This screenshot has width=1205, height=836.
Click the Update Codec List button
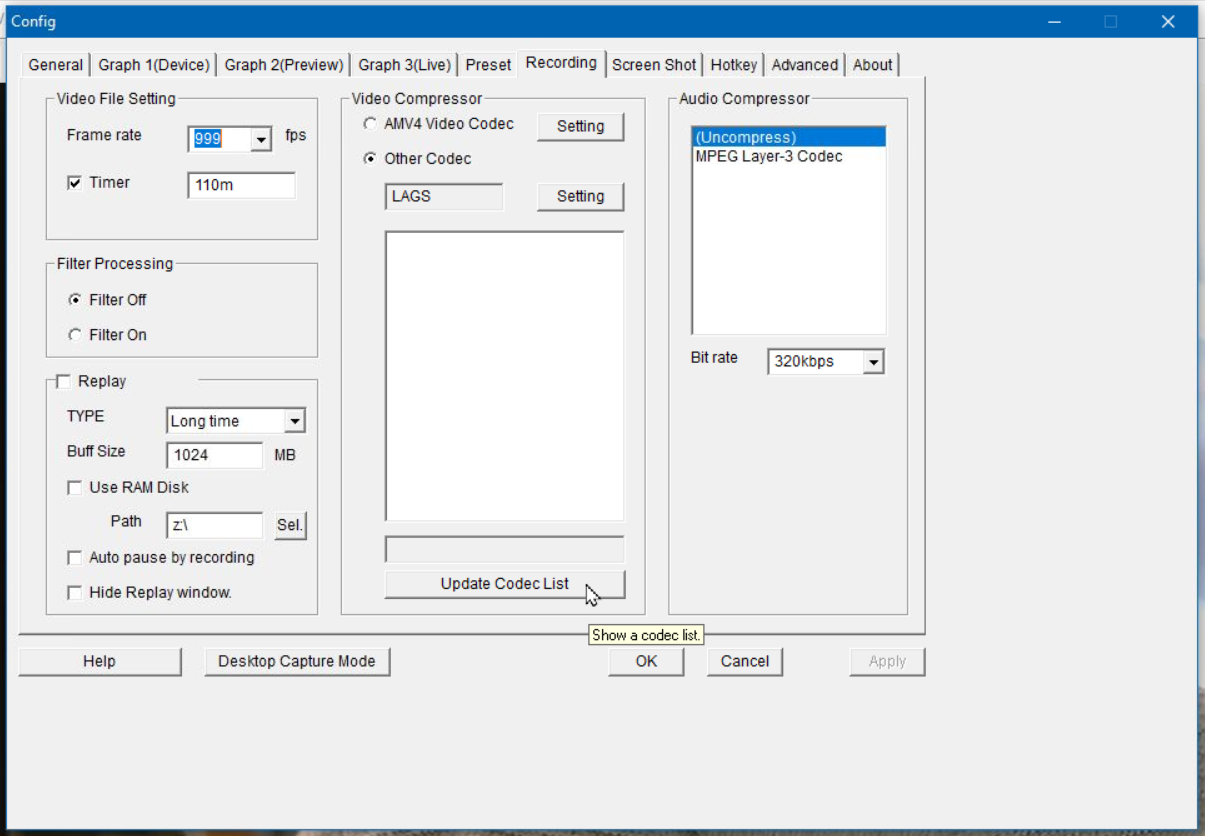point(504,584)
